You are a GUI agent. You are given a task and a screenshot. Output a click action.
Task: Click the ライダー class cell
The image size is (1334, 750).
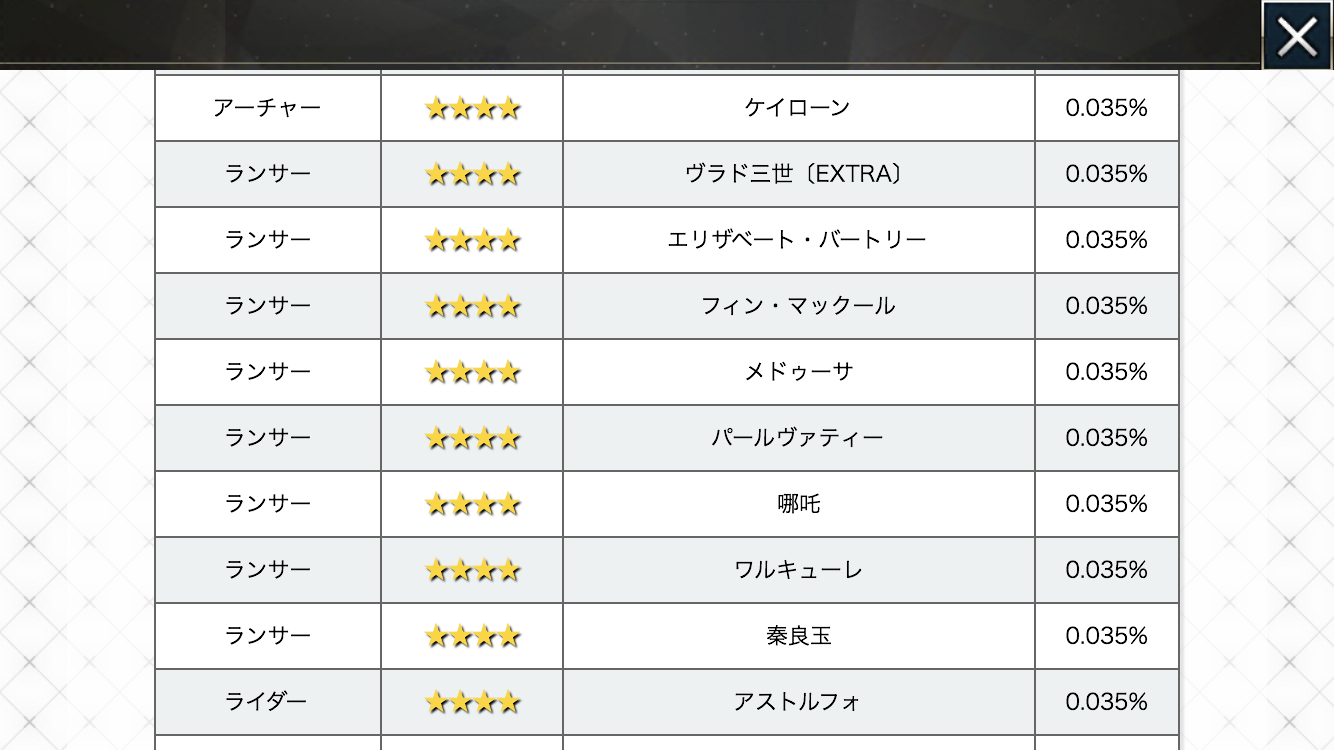click(267, 702)
